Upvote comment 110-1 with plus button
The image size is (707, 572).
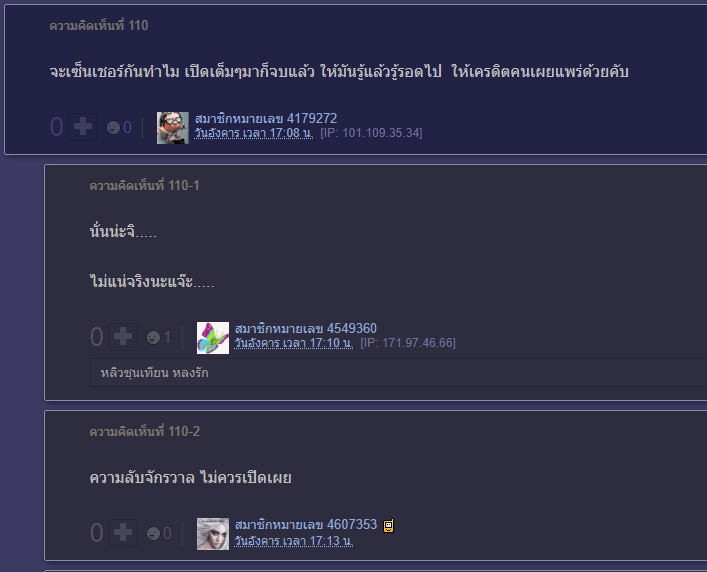tap(123, 337)
